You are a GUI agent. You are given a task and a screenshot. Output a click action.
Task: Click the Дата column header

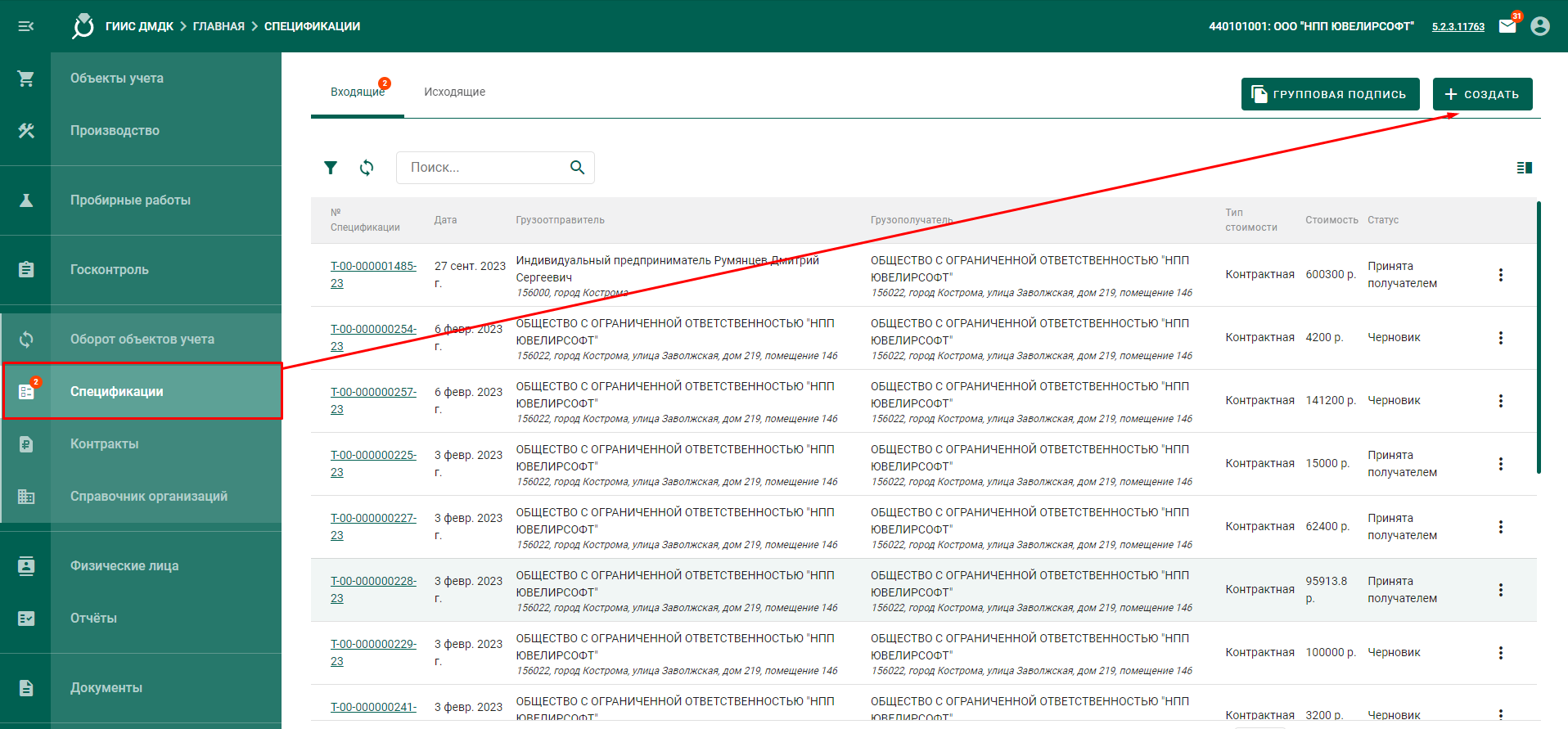click(445, 220)
